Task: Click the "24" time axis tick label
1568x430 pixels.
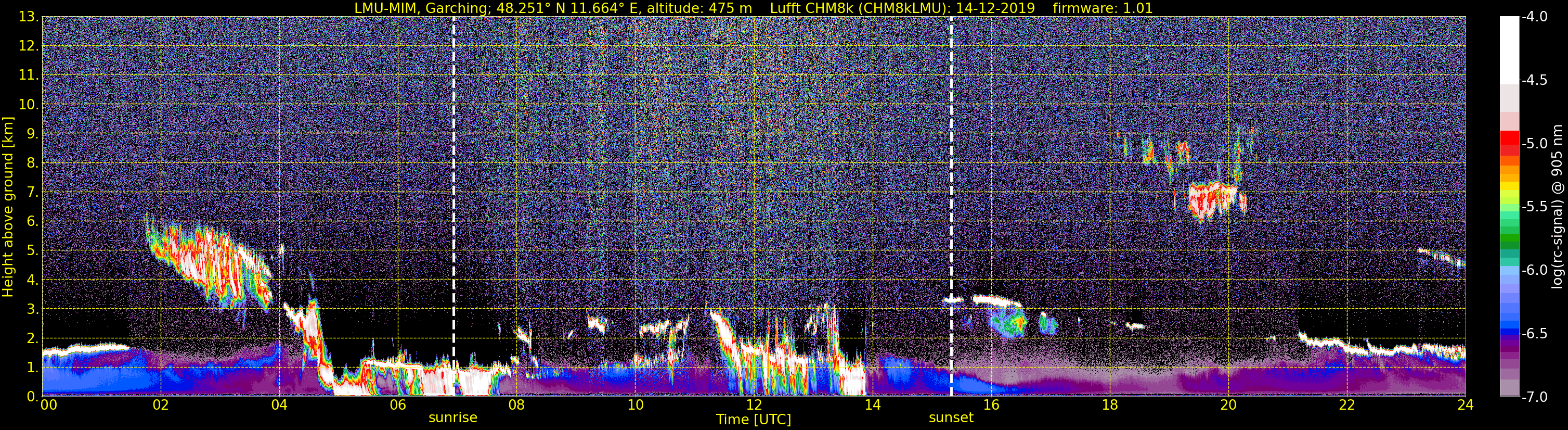Action: pos(1465,405)
